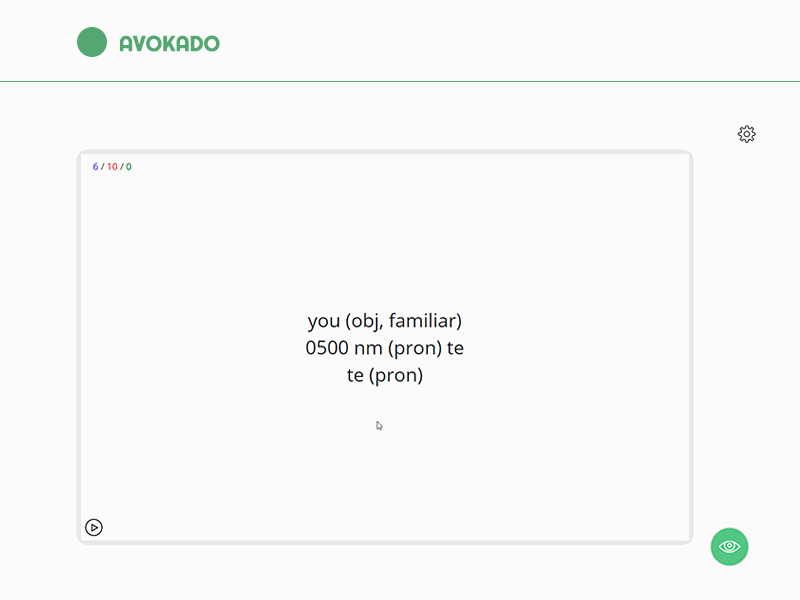The width and height of the screenshot is (800, 600).
Task: Play the flashcard audio
Action: tap(94, 527)
